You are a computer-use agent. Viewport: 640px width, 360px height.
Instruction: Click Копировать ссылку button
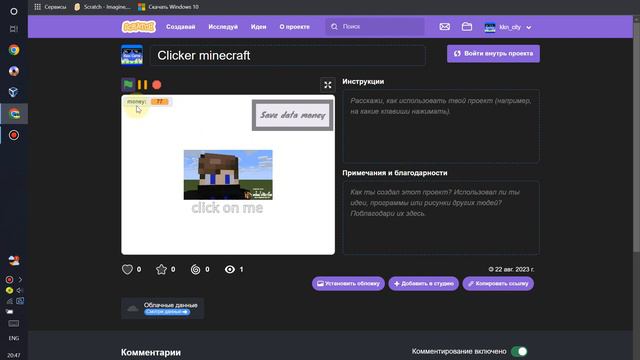[498, 284]
